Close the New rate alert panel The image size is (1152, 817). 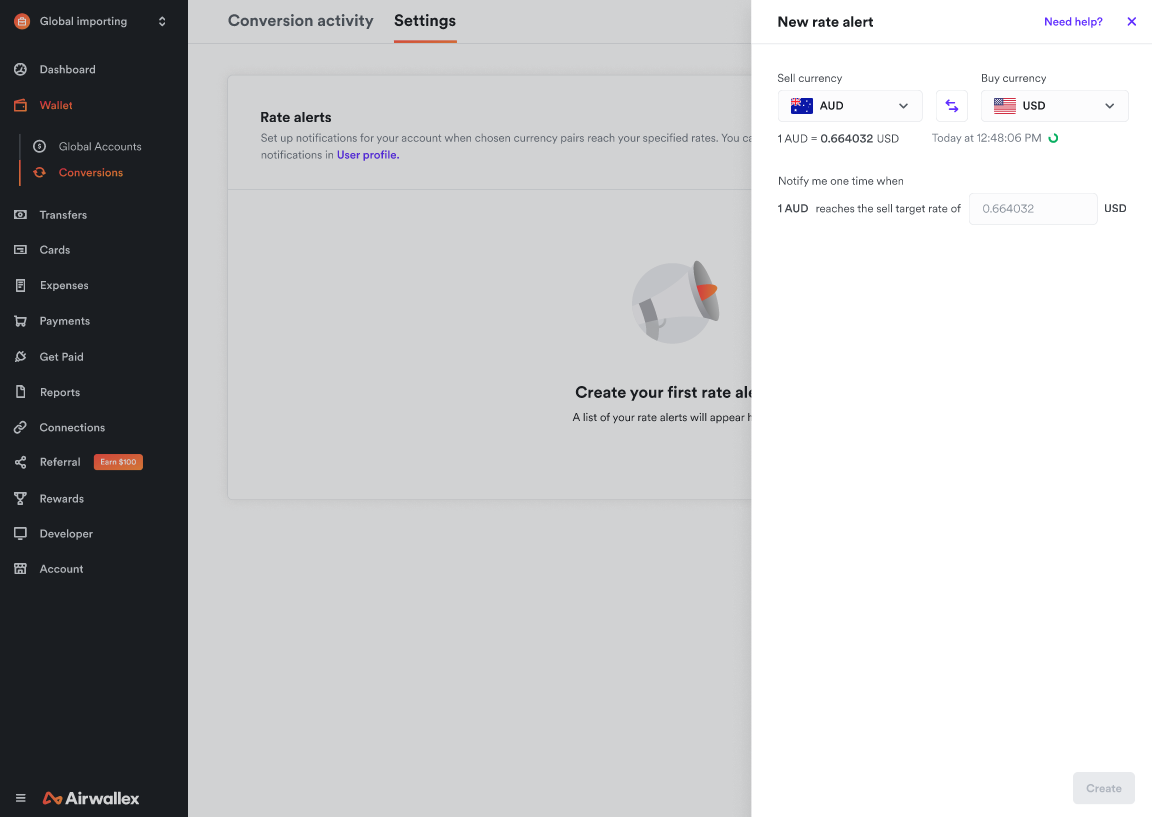[x=1132, y=22]
